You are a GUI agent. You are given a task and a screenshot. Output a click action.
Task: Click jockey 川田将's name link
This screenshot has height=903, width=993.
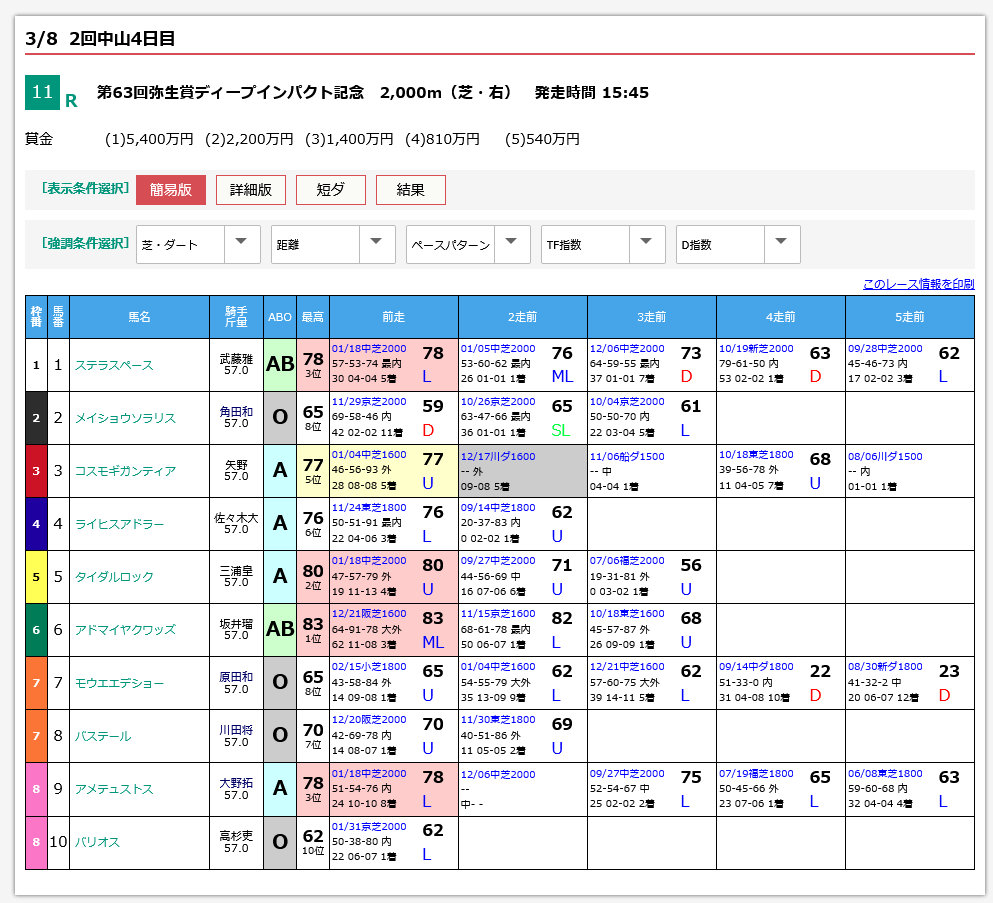(237, 731)
